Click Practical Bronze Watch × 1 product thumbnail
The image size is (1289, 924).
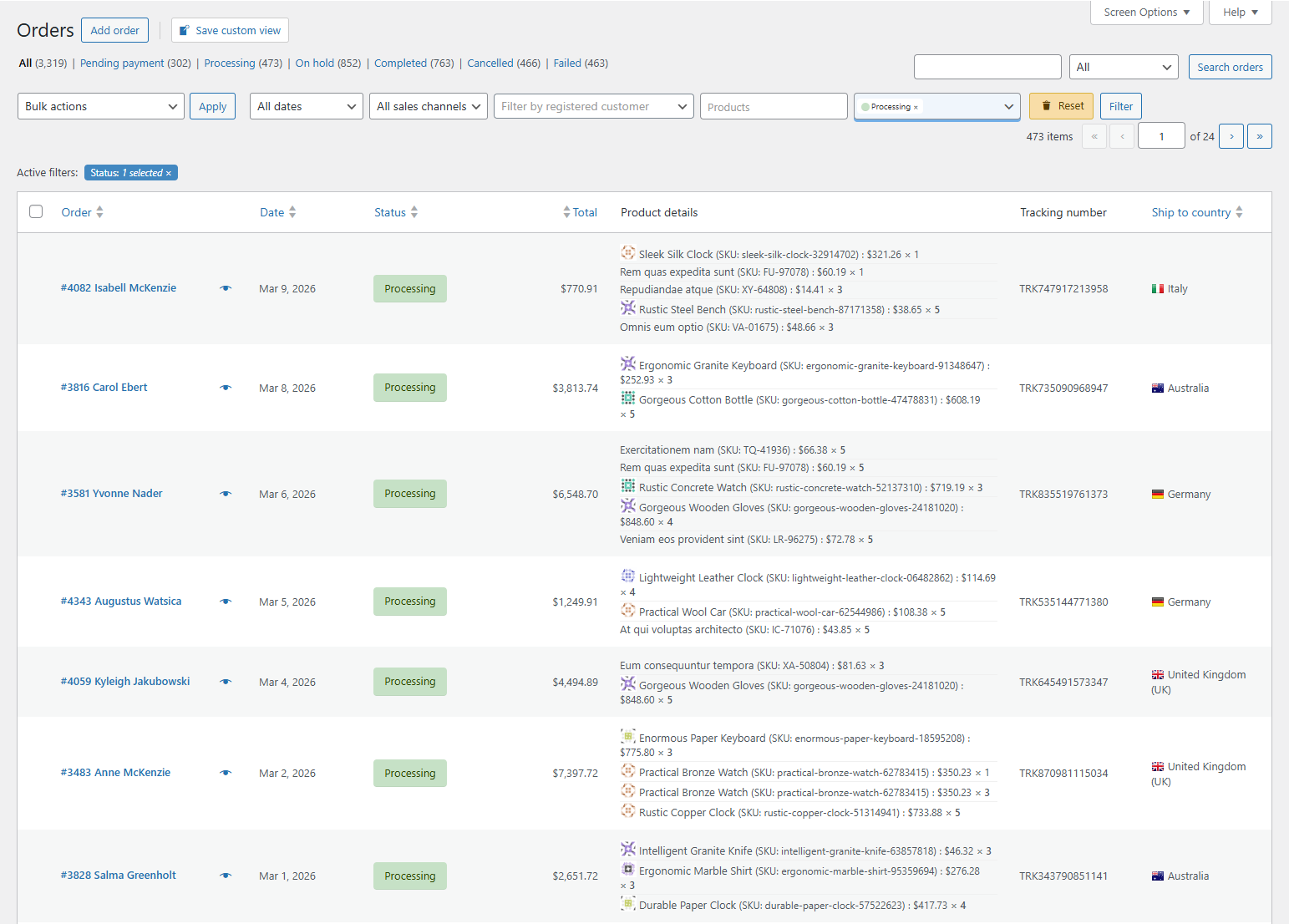point(628,770)
